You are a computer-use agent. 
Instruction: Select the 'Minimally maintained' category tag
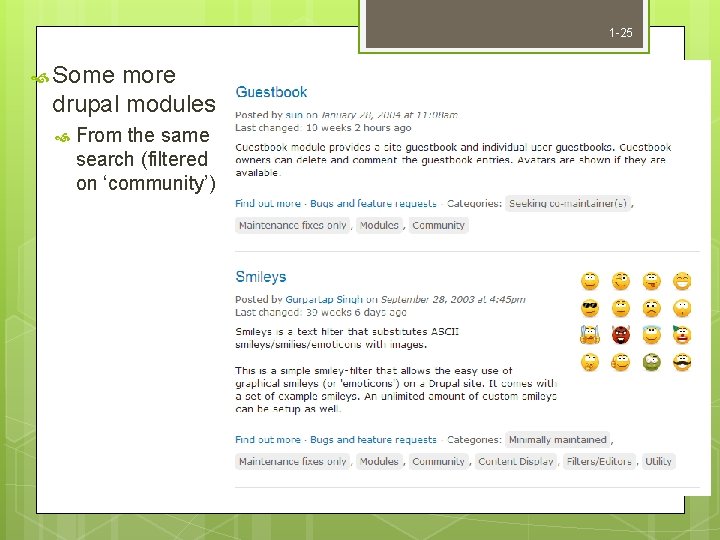pyautogui.click(x=557, y=439)
